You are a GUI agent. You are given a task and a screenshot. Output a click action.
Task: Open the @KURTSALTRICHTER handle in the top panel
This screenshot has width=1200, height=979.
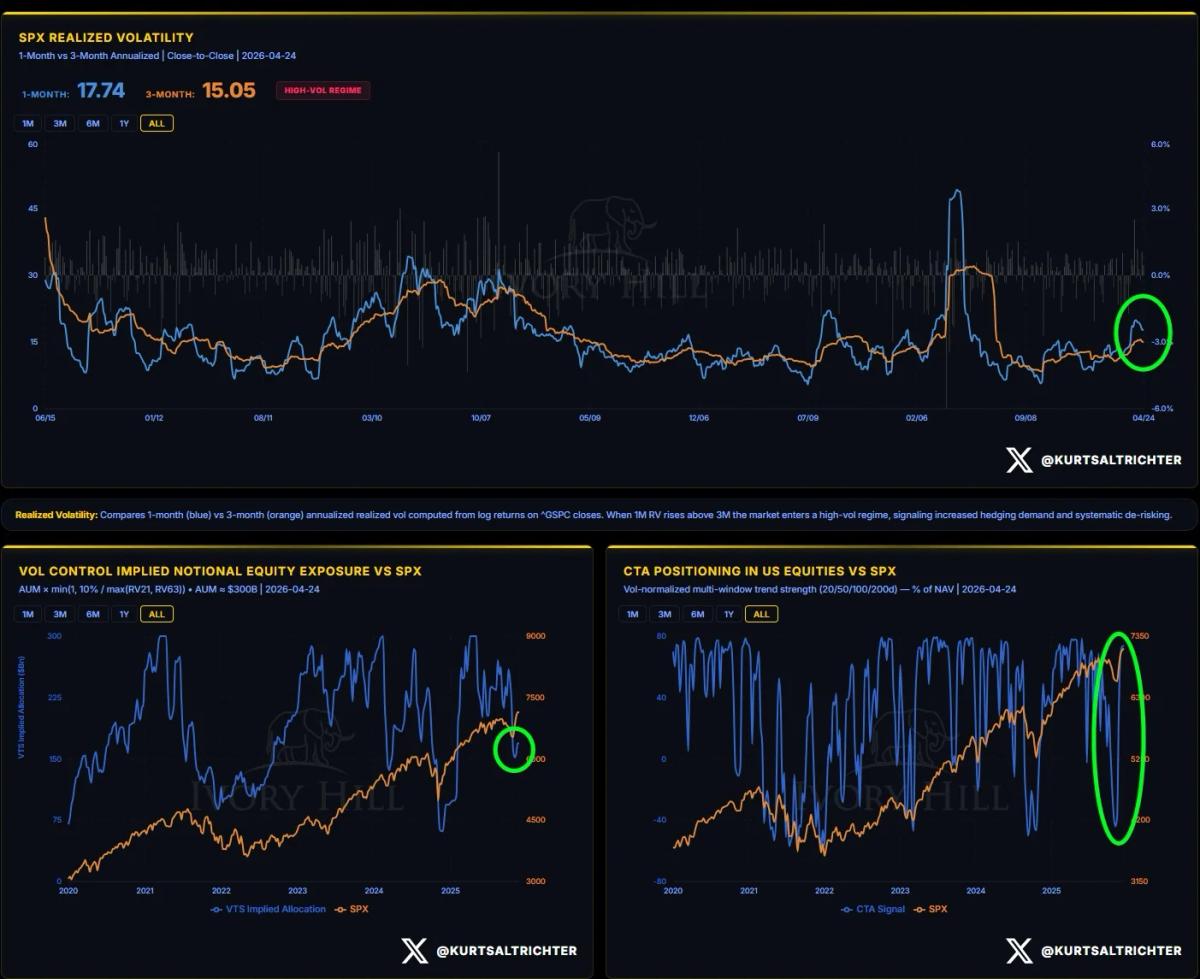click(1110, 460)
